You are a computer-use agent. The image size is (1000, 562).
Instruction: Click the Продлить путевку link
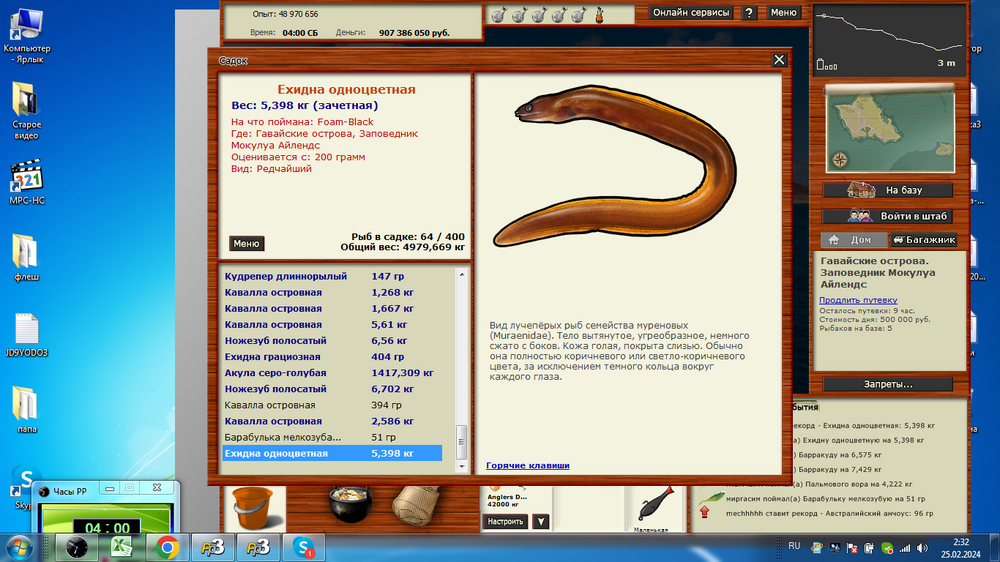click(858, 300)
